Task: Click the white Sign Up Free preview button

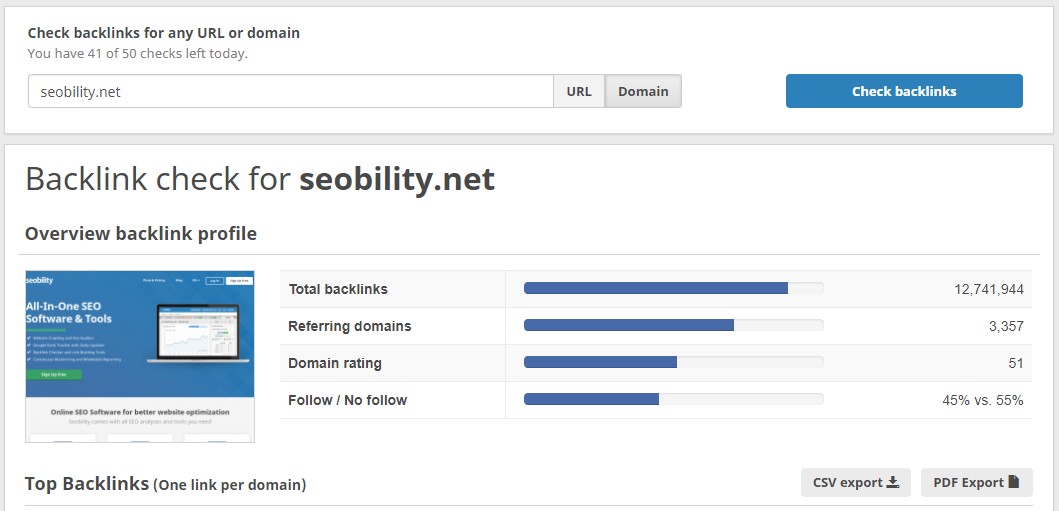Action: (x=239, y=280)
